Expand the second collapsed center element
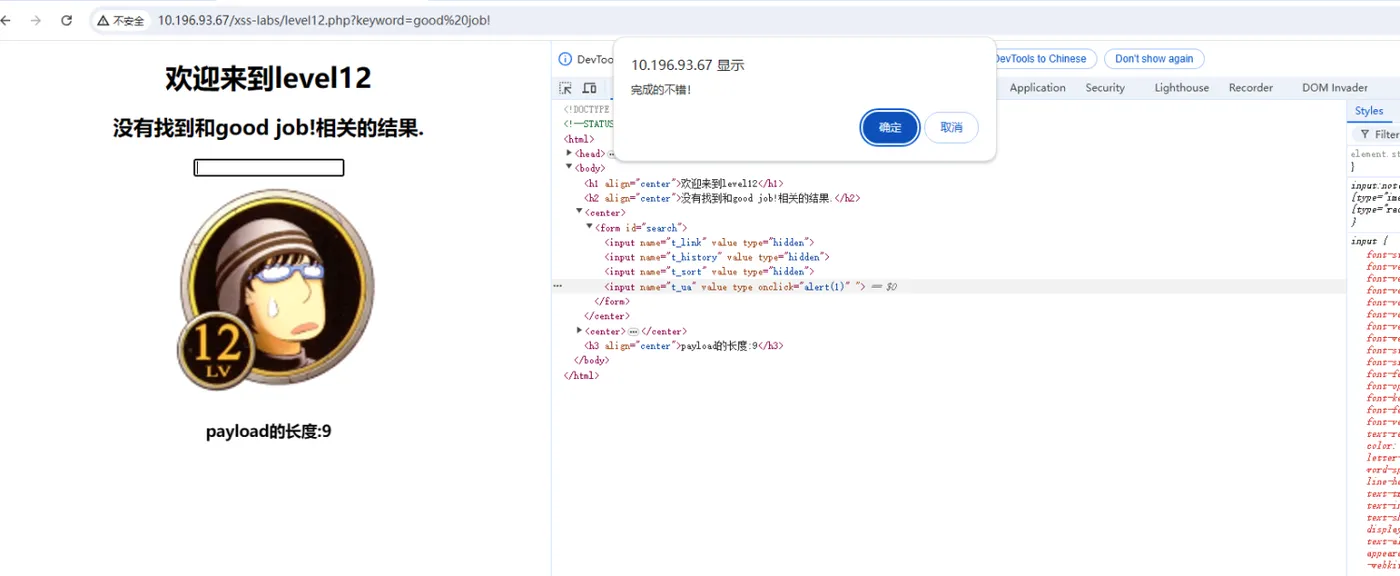Screen dimensions: 1400x576 (x=579, y=330)
